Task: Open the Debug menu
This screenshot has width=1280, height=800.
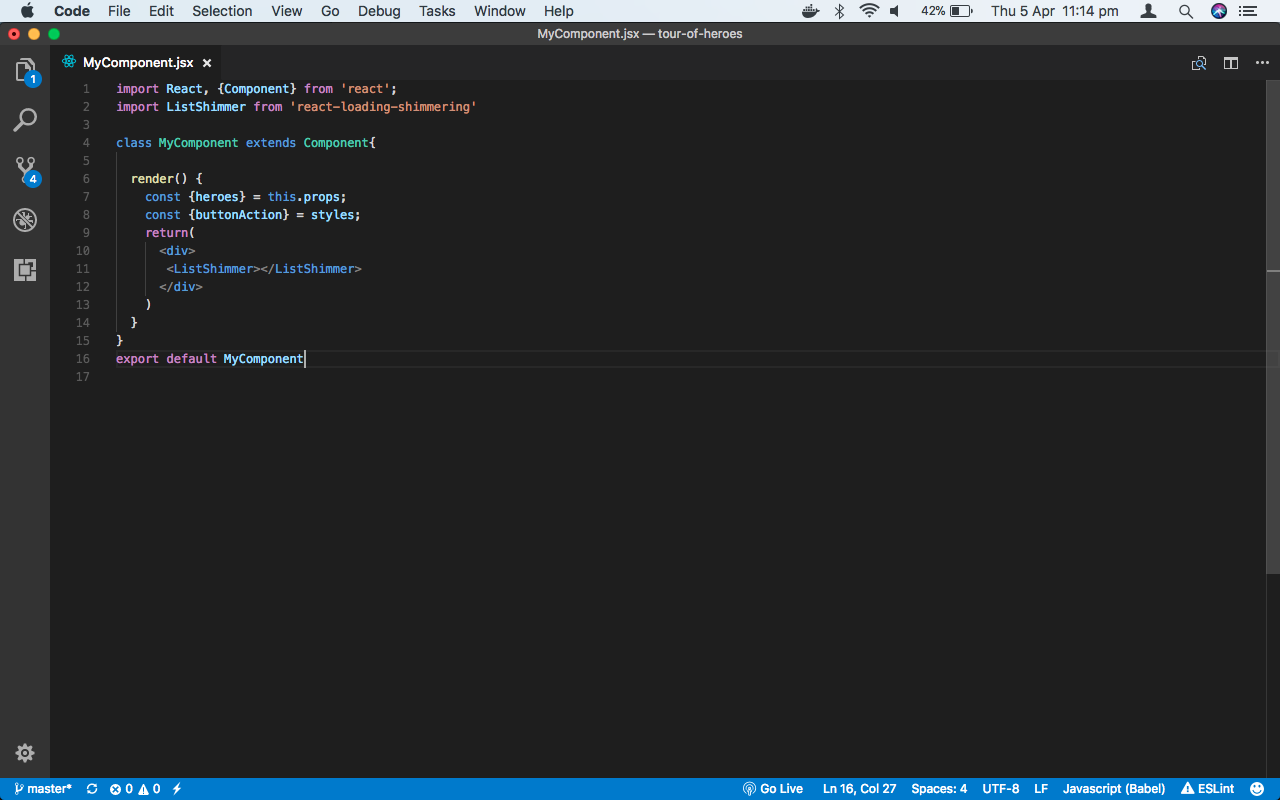Action: pyautogui.click(x=379, y=11)
